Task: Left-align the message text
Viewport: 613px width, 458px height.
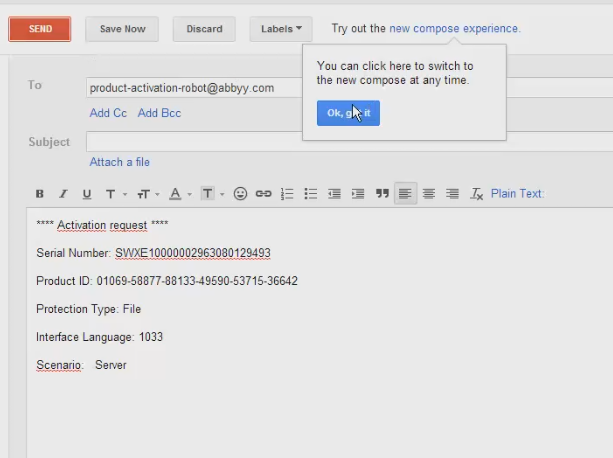Action: pyautogui.click(x=405, y=194)
